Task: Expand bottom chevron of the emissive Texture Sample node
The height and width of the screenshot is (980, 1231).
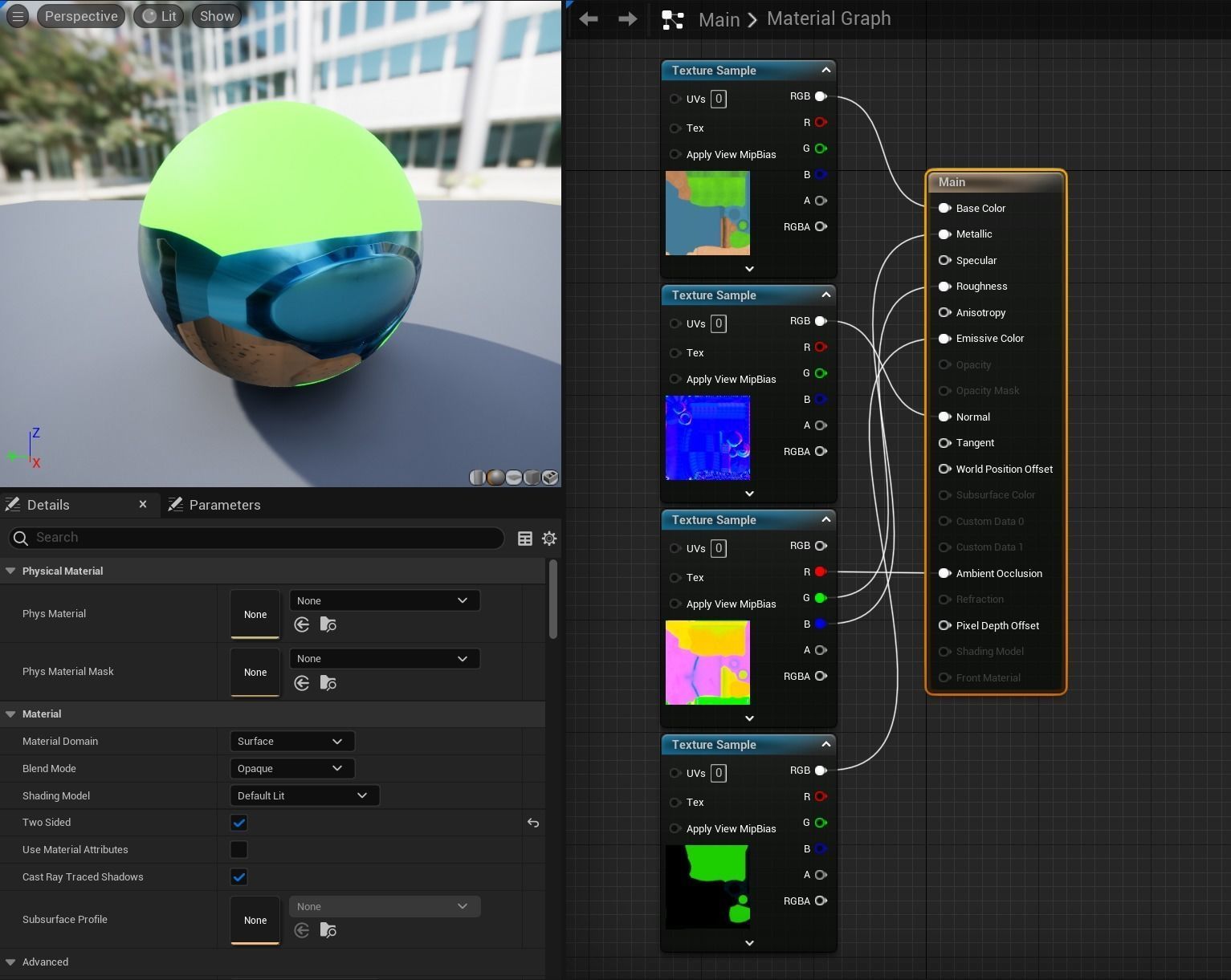Action: [x=749, y=943]
